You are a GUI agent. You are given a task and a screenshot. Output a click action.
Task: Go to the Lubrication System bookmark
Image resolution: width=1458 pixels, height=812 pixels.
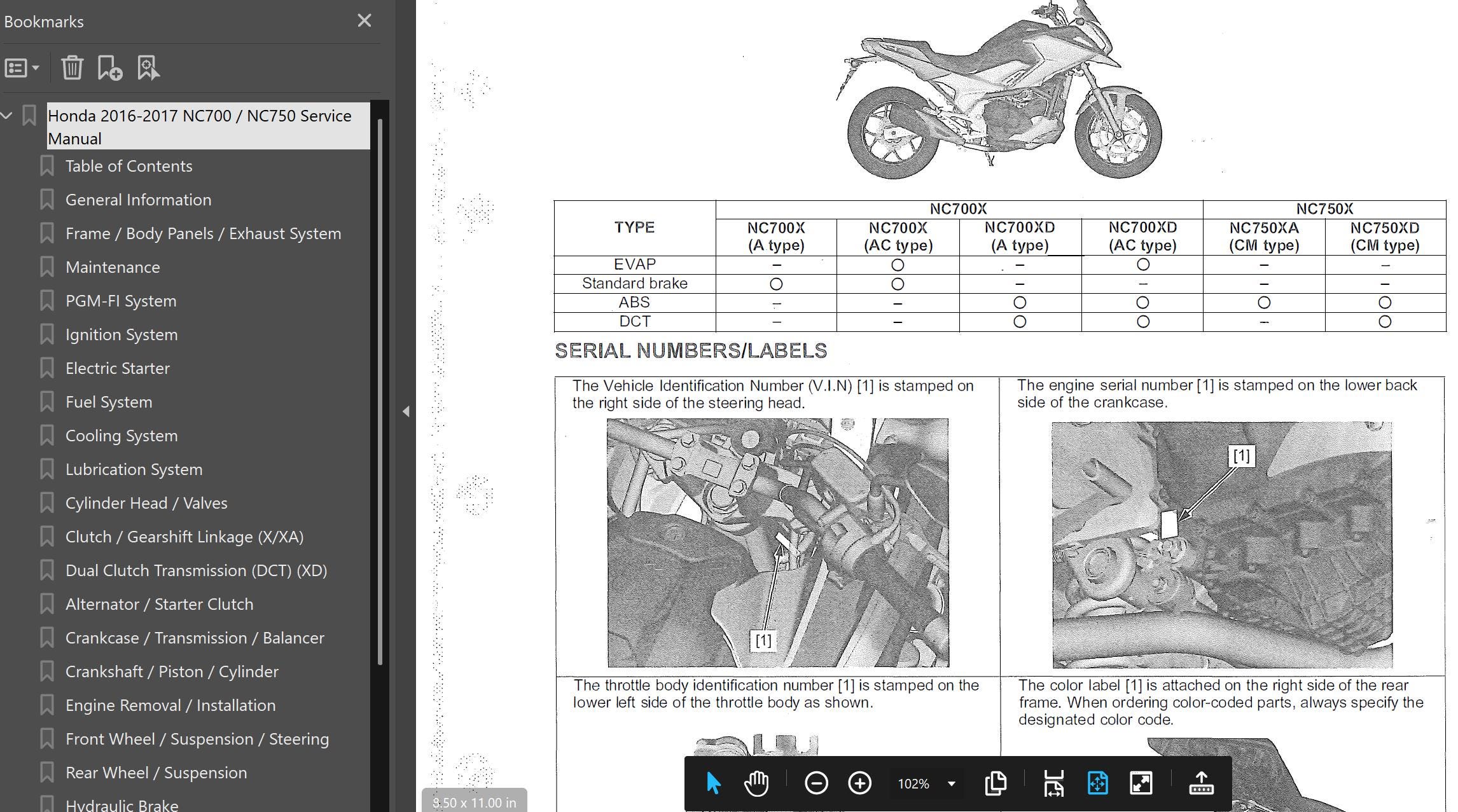pos(134,469)
